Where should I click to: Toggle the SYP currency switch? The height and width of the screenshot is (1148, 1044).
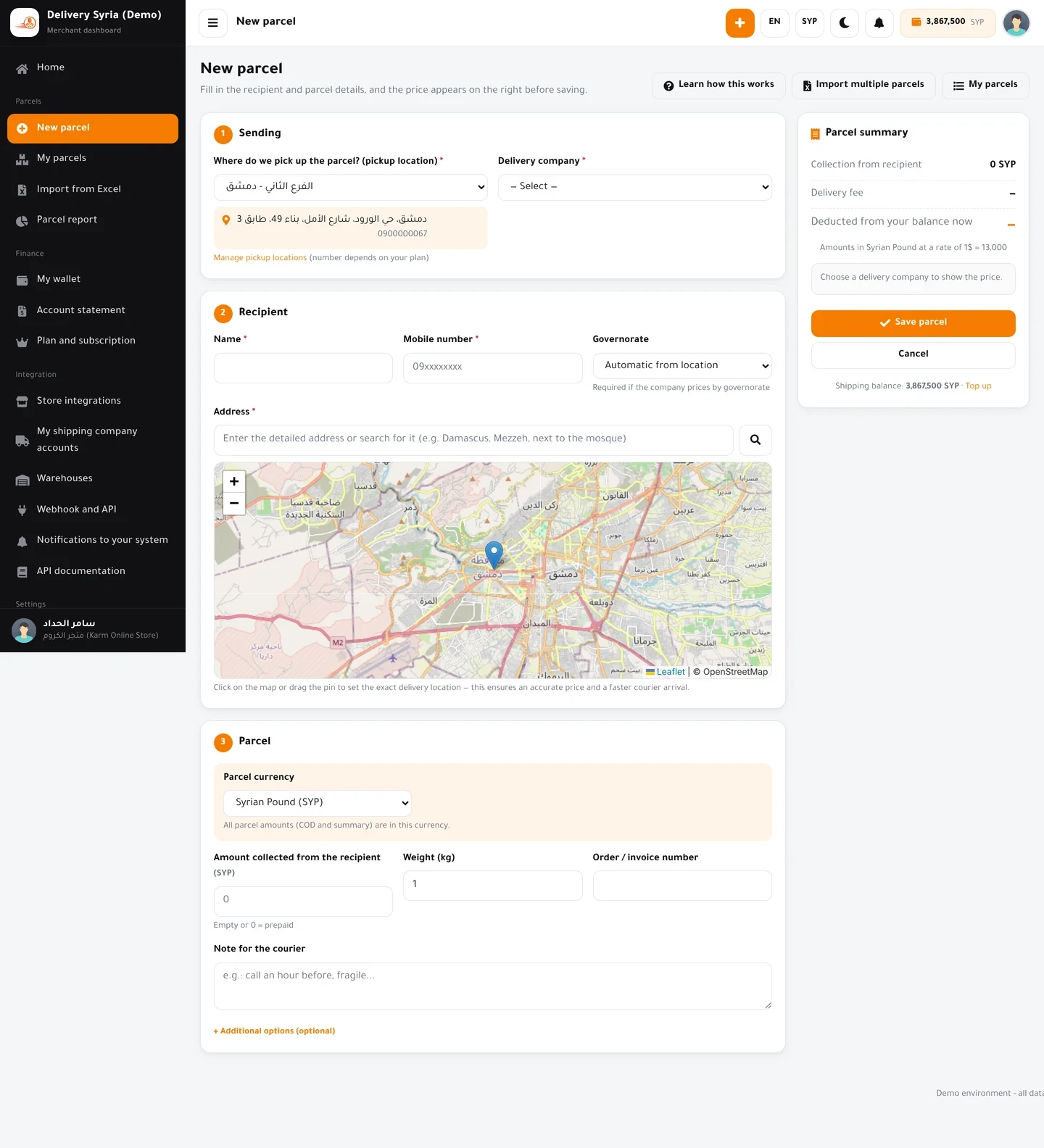point(809,22)
